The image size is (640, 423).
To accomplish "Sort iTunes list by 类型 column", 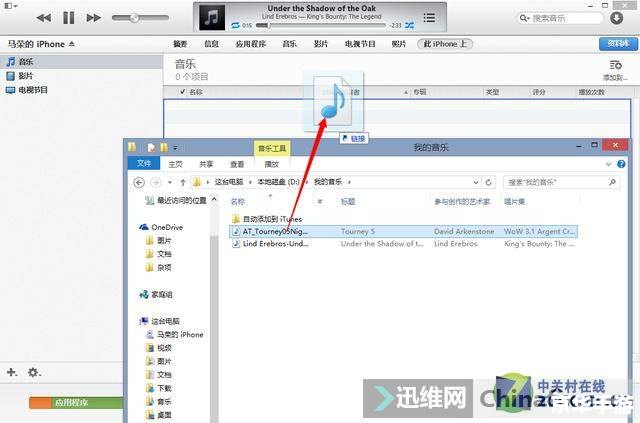I will [x=492, y=92].
